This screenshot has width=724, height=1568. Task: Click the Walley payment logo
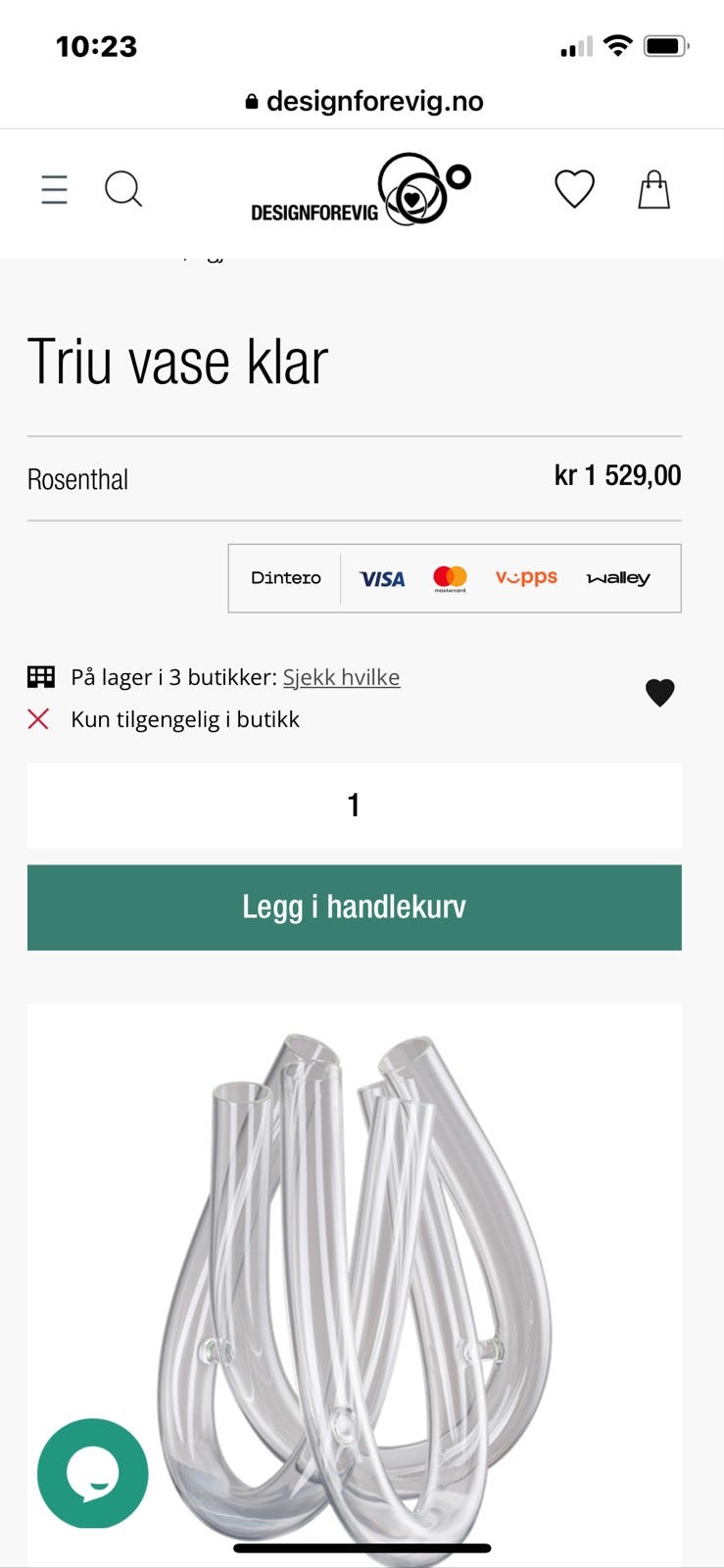(x=618, y=579)
